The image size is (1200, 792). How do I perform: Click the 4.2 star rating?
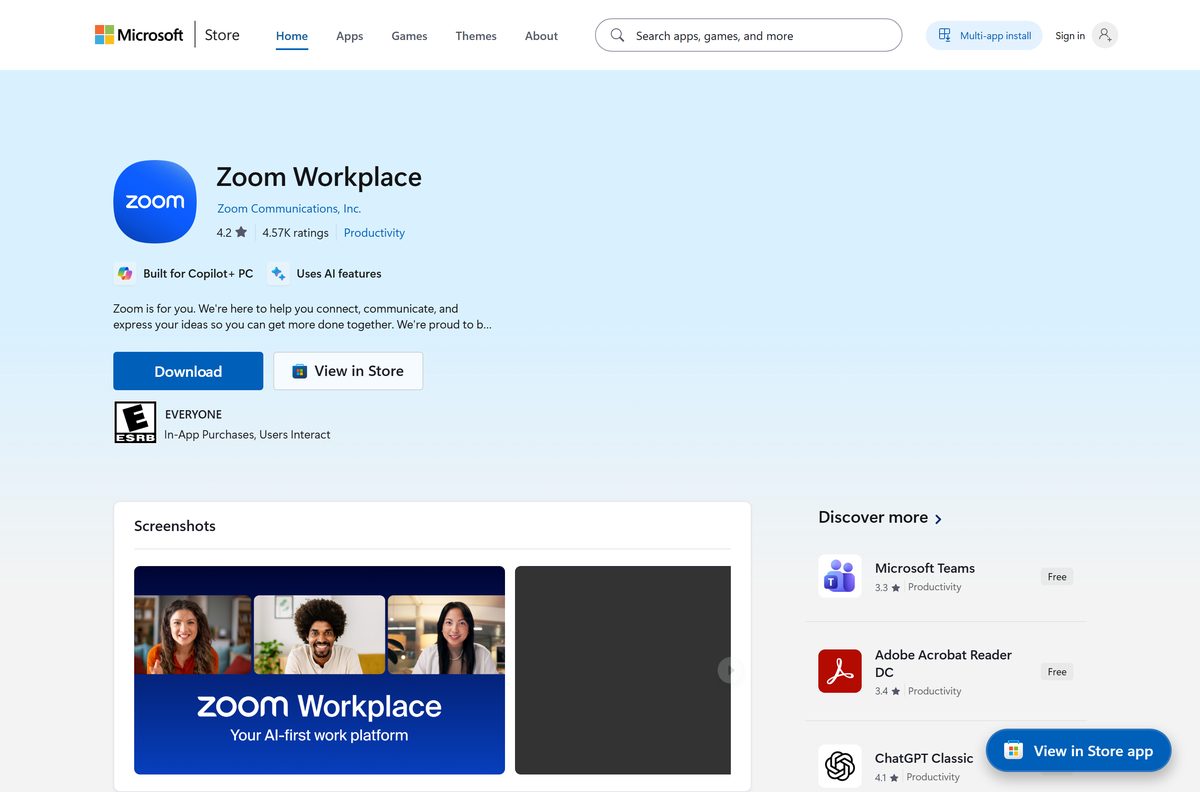point(231,233)
